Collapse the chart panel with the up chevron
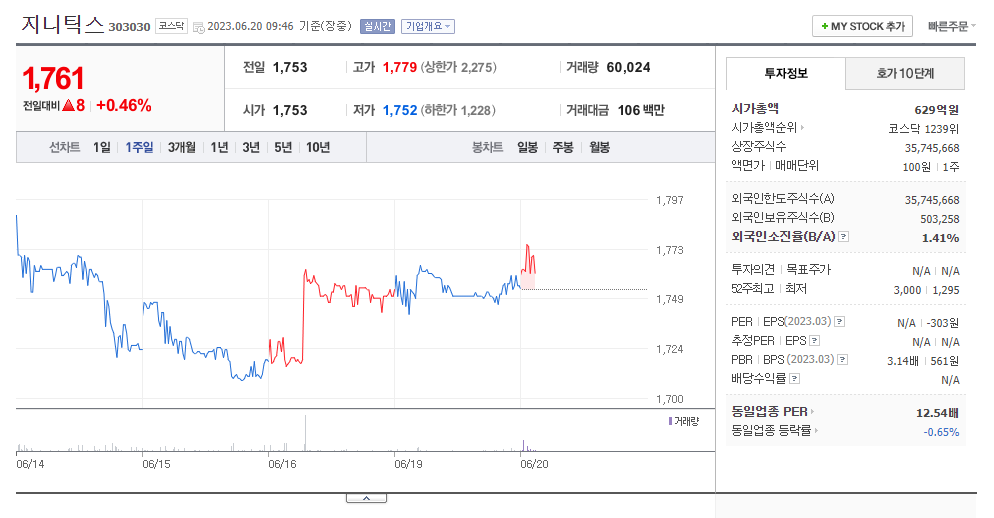This screenshot has width=994, height=518. coord(366,498)
